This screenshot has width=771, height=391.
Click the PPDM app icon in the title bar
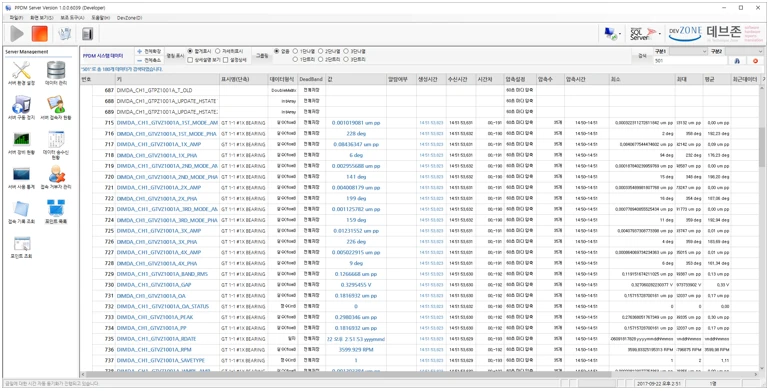(x=8, y=8)
